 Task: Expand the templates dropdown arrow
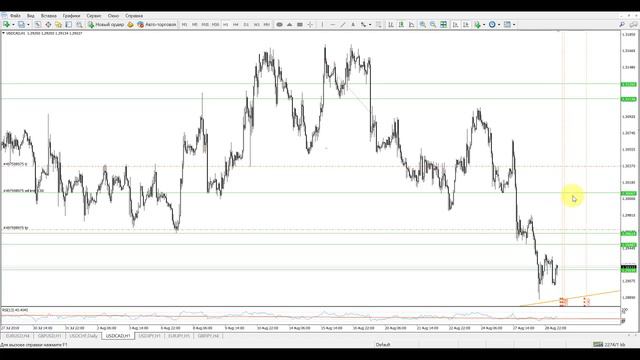pos(514,24)
